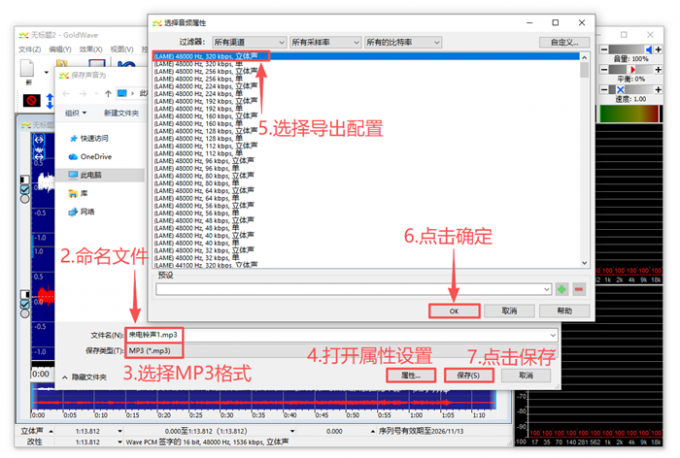The image size is (680, 458).
Task: Click the attributes list scrollbar down arrow
Action: pyautogui.click(x=584, y=263)
